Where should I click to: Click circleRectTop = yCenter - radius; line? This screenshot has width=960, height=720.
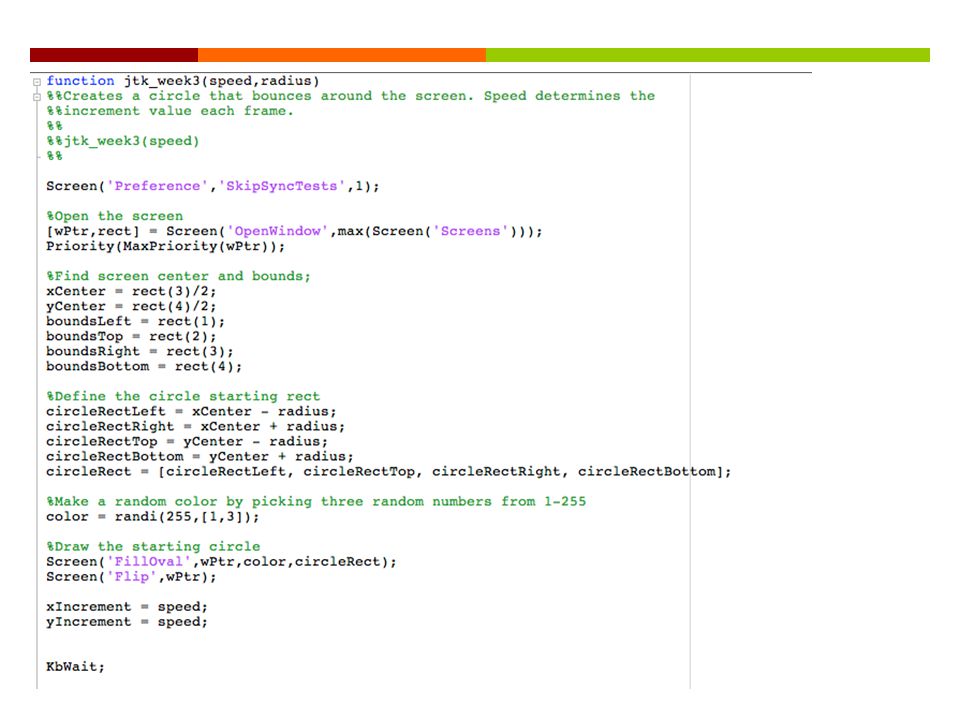click(187, 441)
